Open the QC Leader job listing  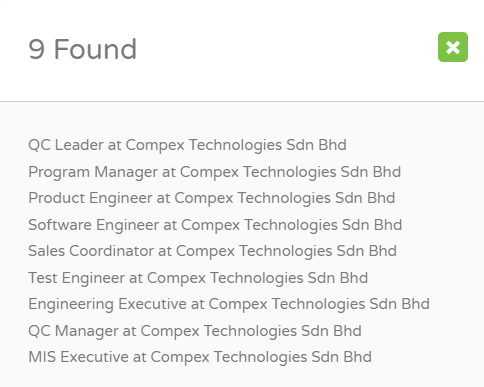click(x=187, y=145)
